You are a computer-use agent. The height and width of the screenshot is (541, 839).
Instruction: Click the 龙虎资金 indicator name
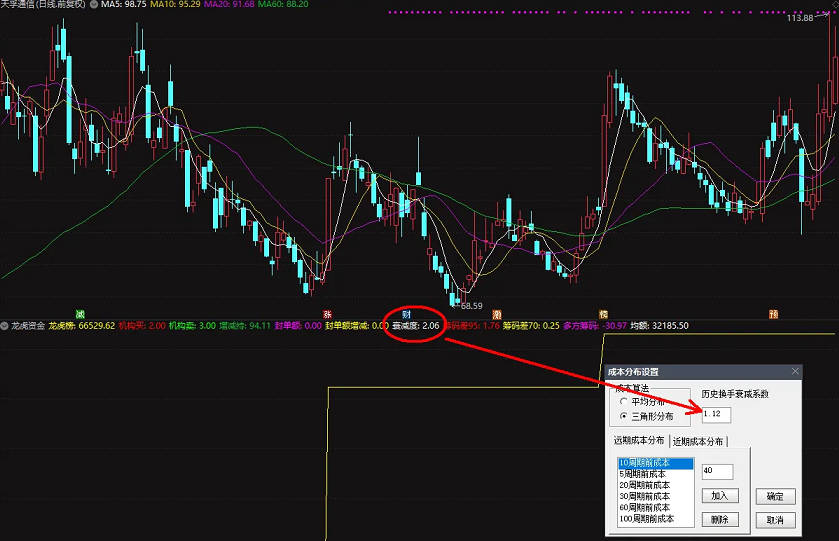(x=28, y=325)
